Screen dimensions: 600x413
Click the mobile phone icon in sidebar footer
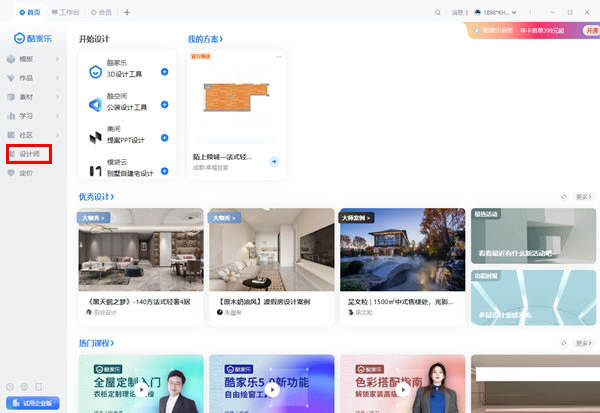point(39,387)
